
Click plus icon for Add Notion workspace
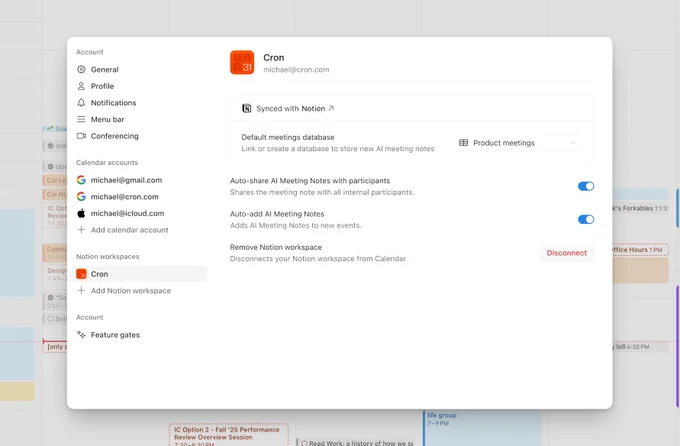81,291
